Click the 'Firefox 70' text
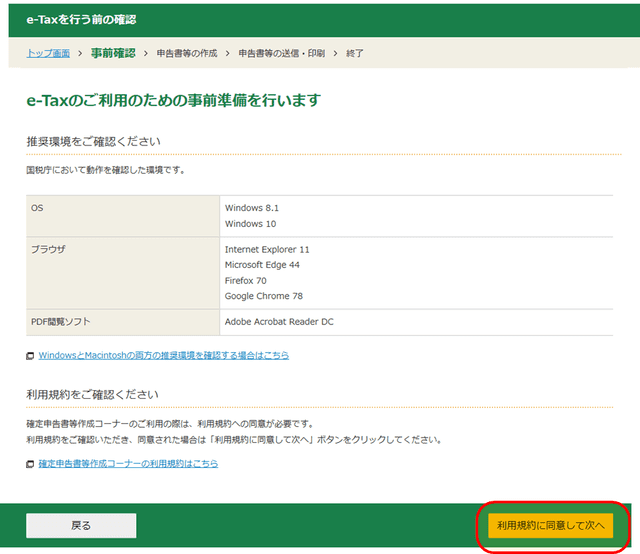The width and height of the screenshot is (640, 554). (245, 280)
